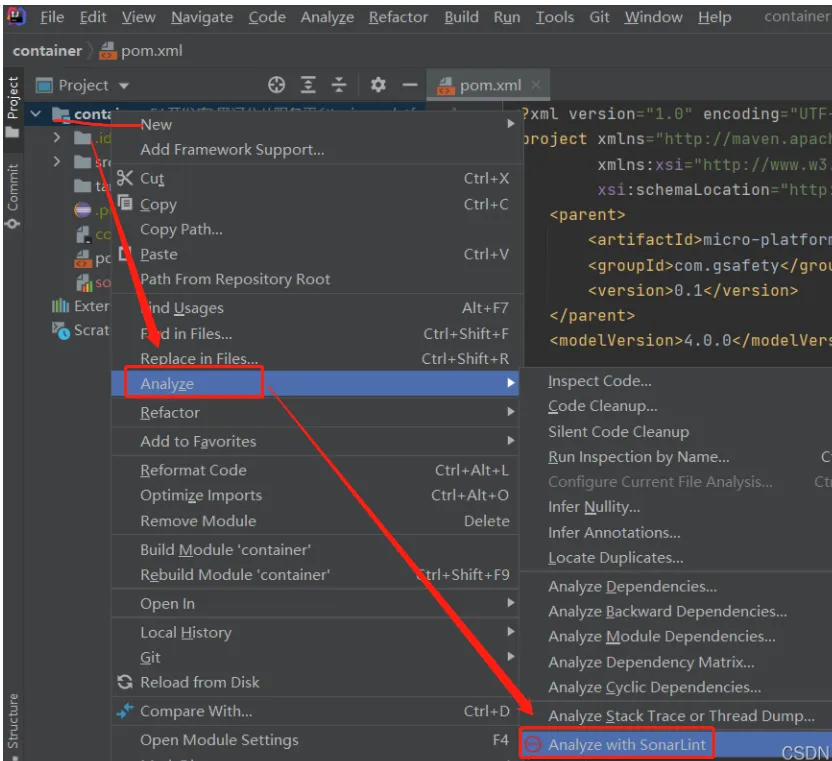Choose Reformat Code option
This screenshot has height=761, width=832.
(x=193, y=470)
